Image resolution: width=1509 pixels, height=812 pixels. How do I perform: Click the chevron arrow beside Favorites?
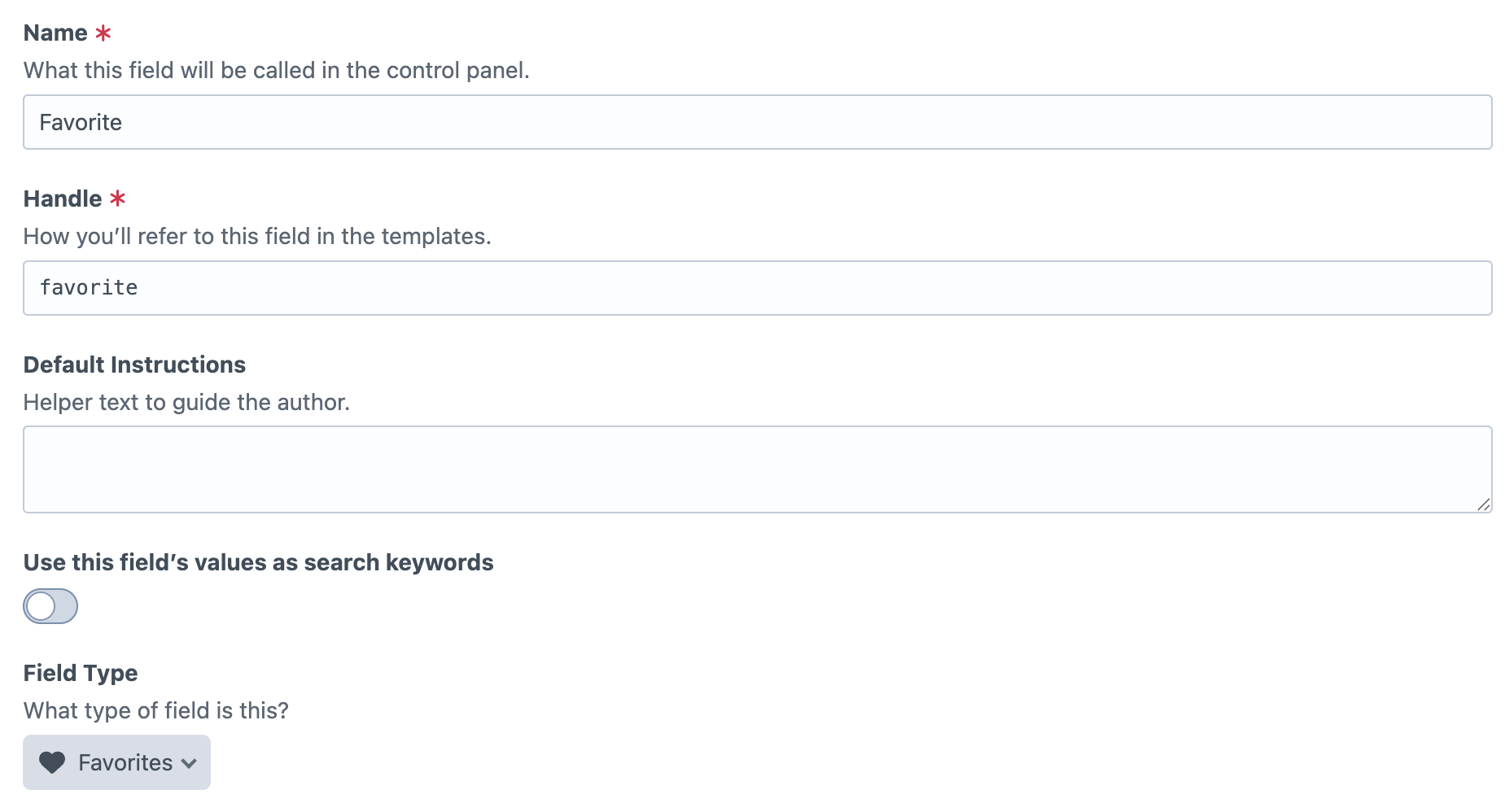(x=190, y=763)
